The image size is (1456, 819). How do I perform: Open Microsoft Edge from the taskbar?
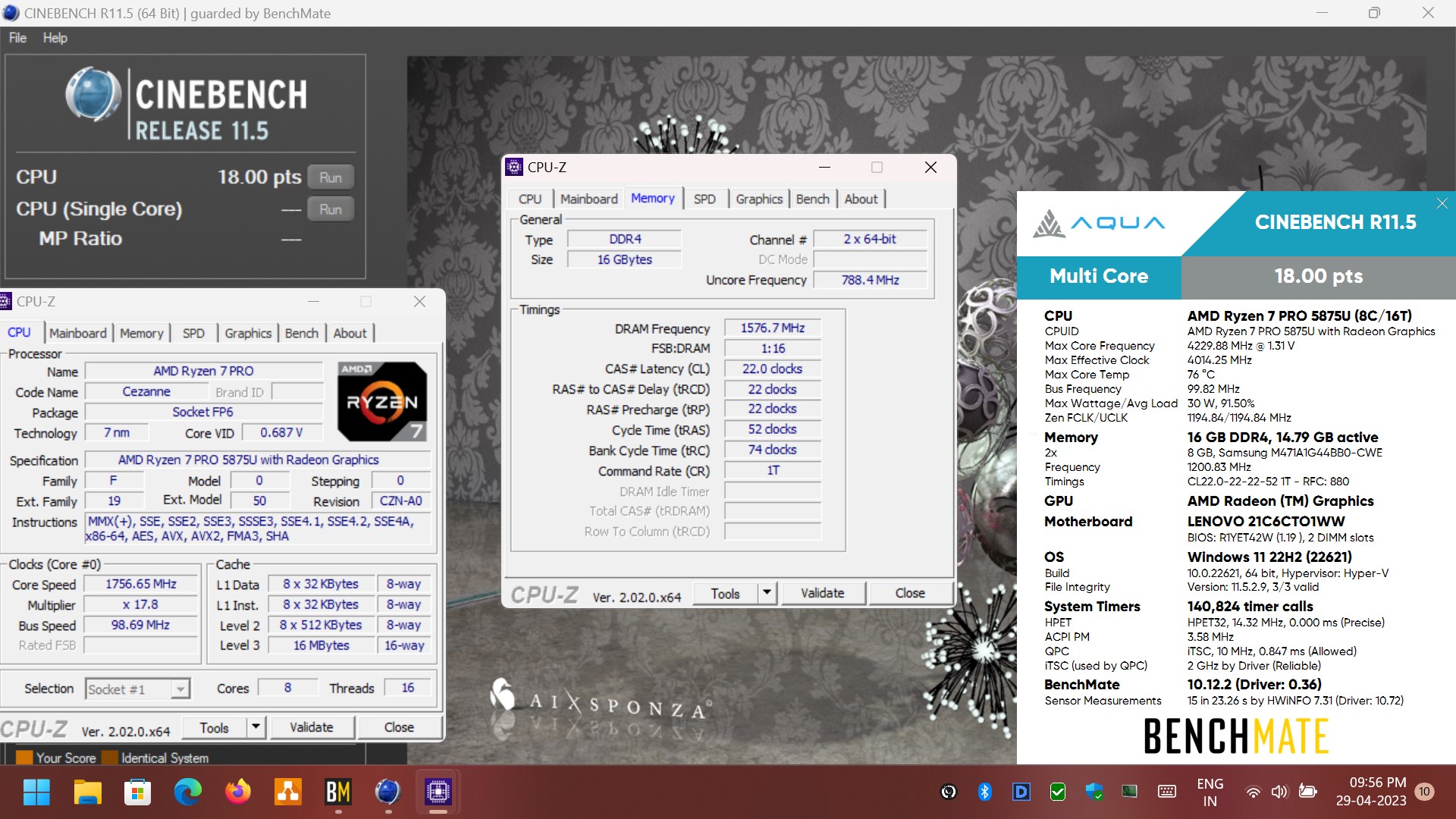pos(187,792)
